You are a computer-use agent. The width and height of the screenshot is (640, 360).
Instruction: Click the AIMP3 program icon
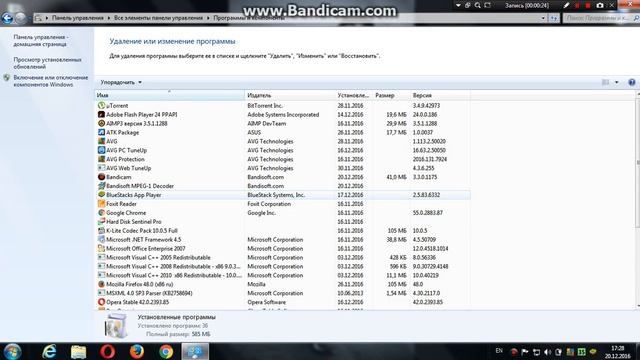click(x=101, y=123)
